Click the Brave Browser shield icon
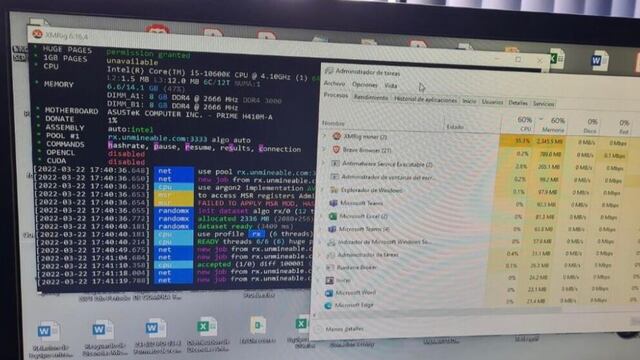The image size is (640, 360). 336,150
